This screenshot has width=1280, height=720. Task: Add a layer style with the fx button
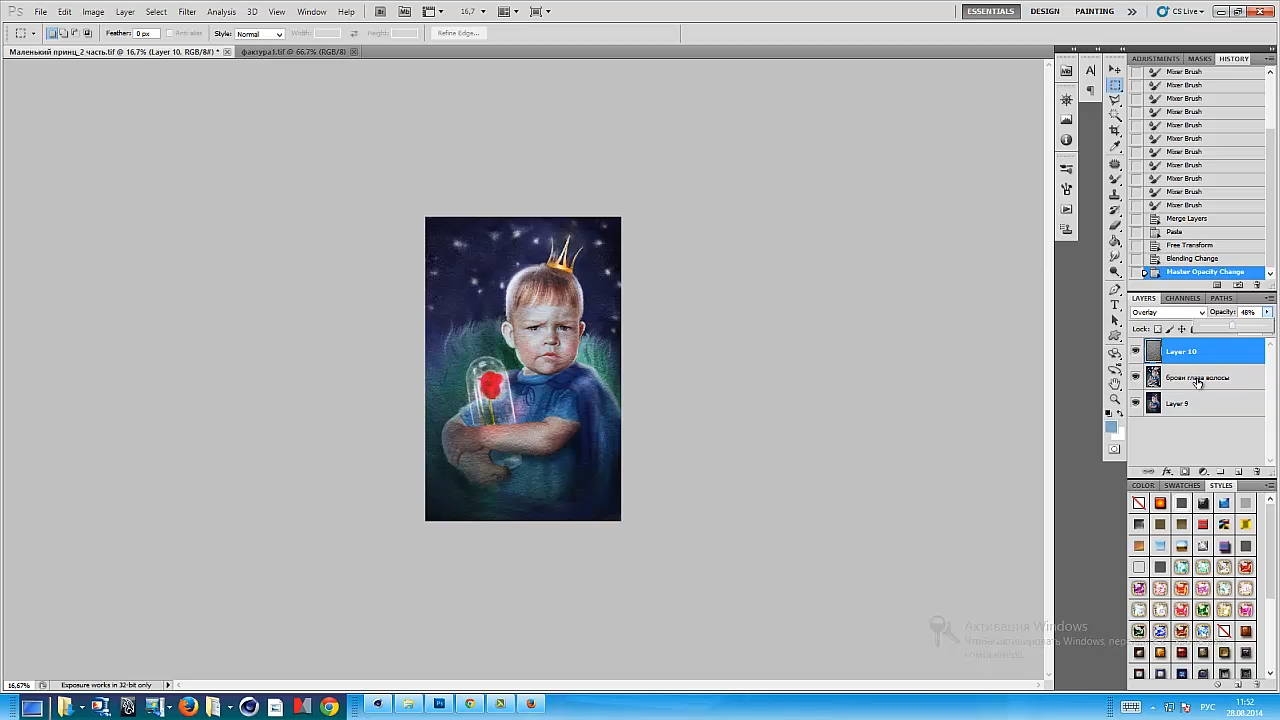coord(1166,472)
